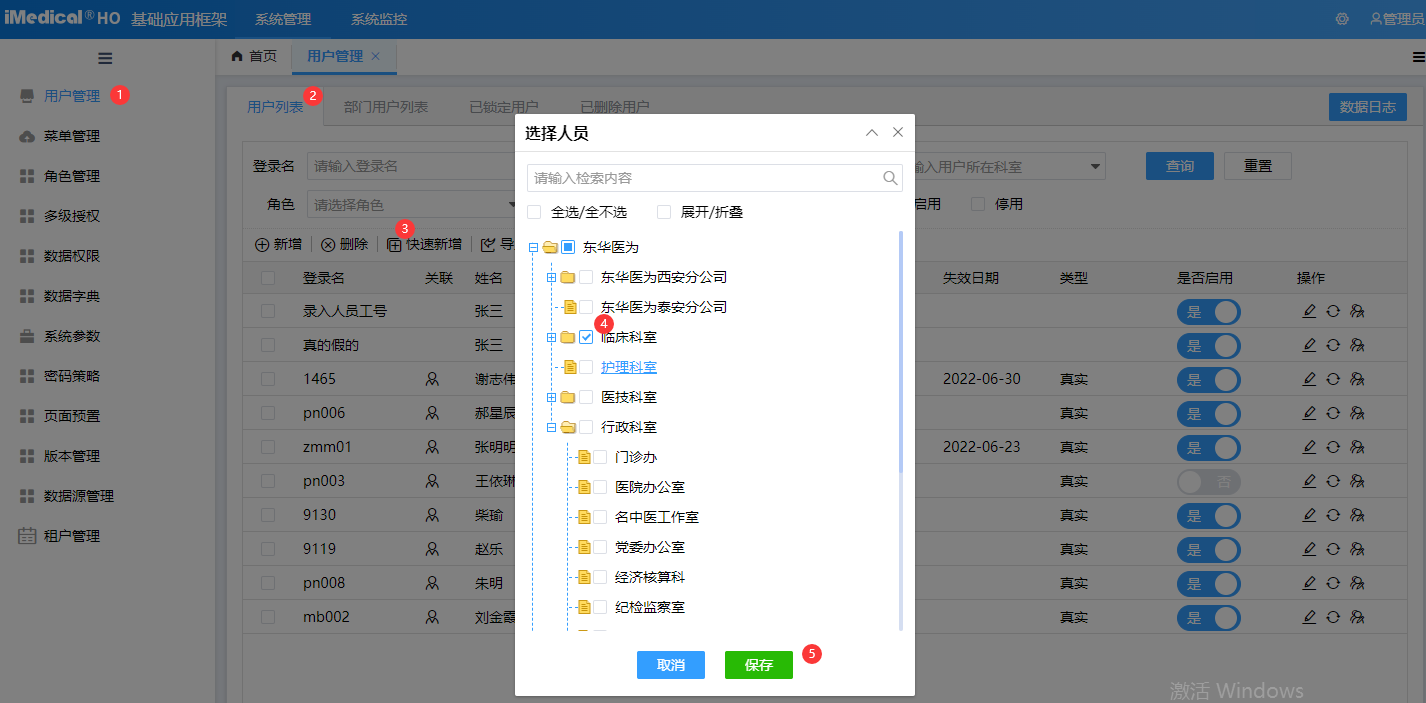Click edit pencil icon in first table row
The image size is (1426, 703).
1309,311
